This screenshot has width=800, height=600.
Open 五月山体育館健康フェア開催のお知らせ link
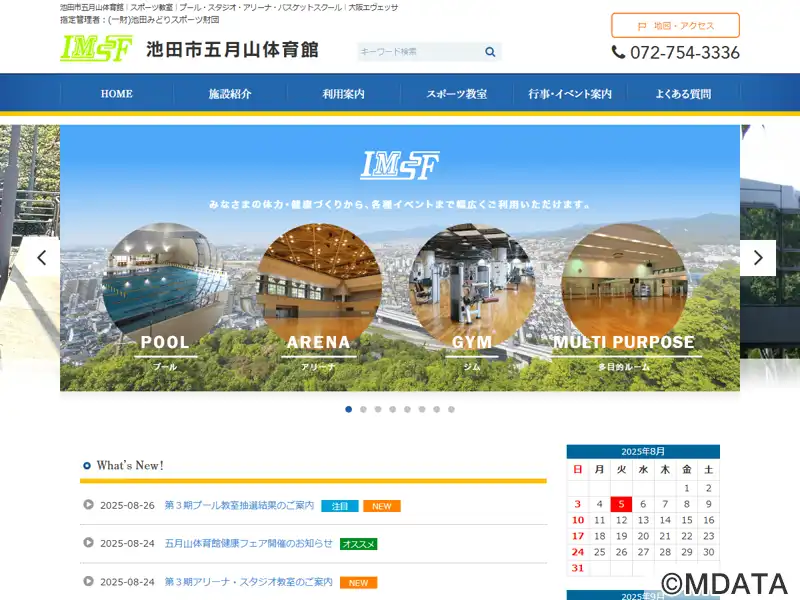tap(248, 543)
